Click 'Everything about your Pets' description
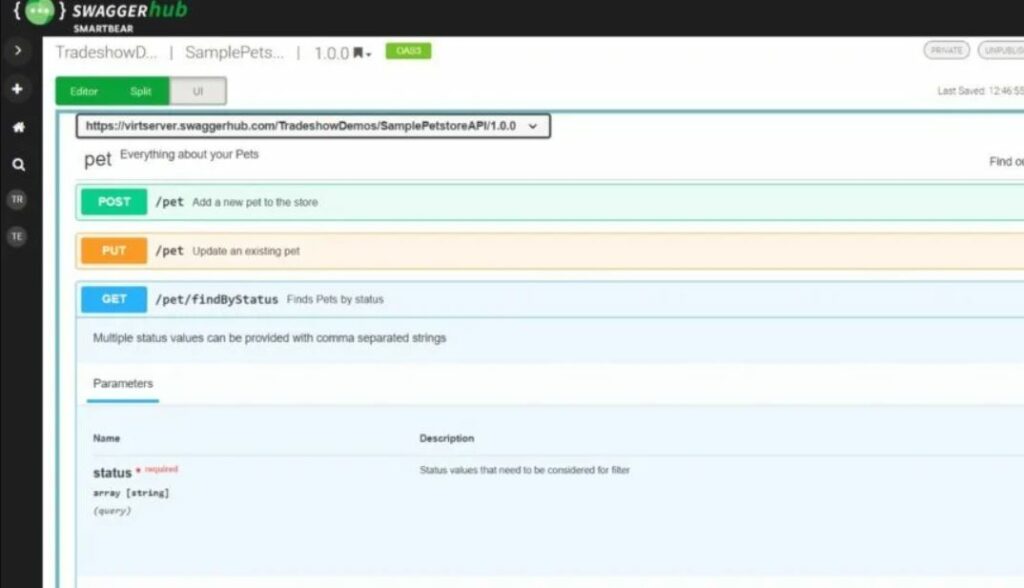This screenshot has width=1024, height=588. 189,154
